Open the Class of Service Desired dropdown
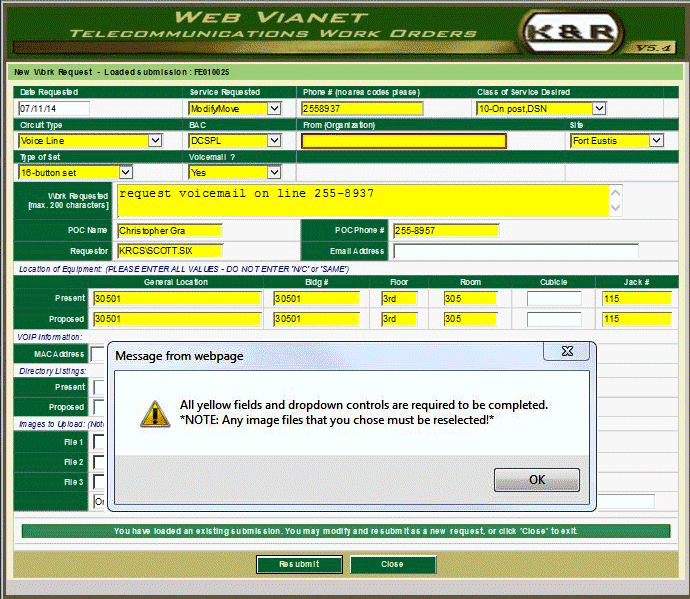This screenshot has width=690, height=599. point(599,108)
